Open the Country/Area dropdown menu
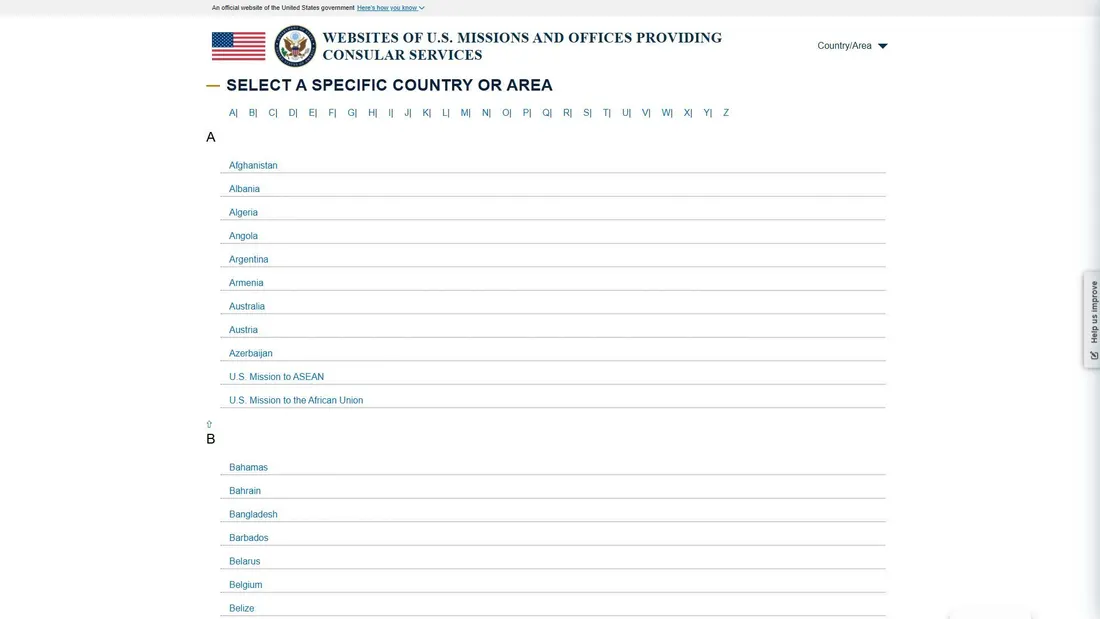Viewport: 1100px width, 619px height. [x=852, y=46]
